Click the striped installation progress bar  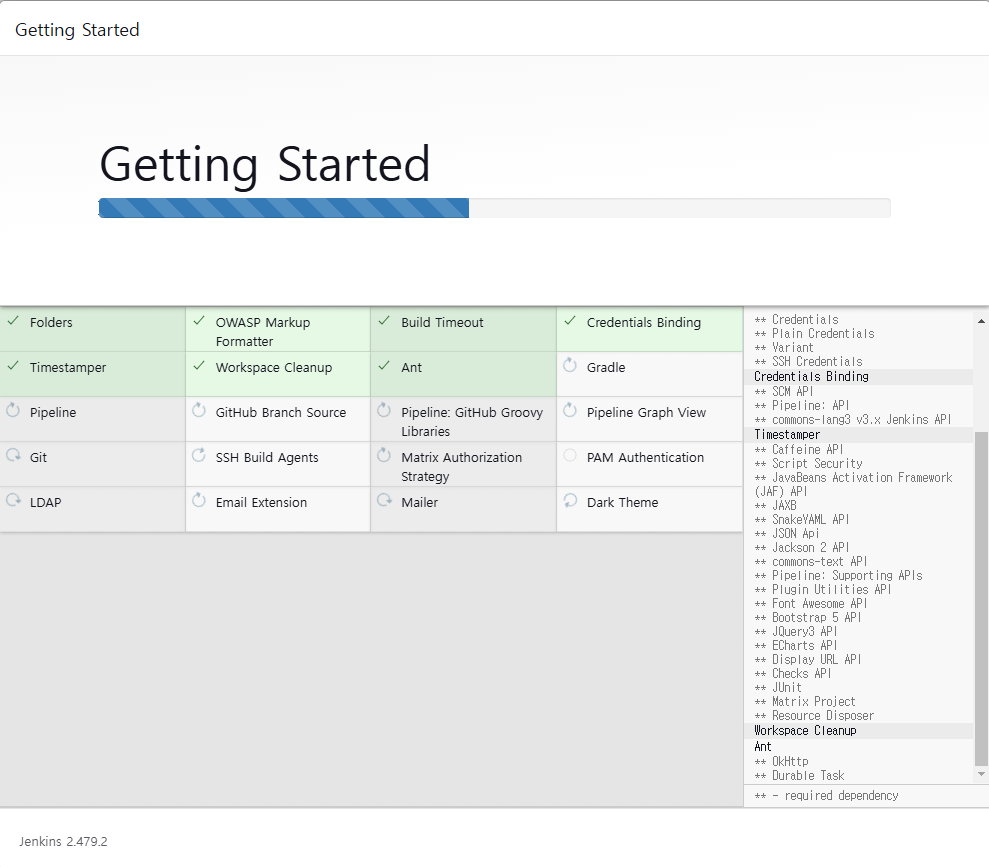click(284, 208)
